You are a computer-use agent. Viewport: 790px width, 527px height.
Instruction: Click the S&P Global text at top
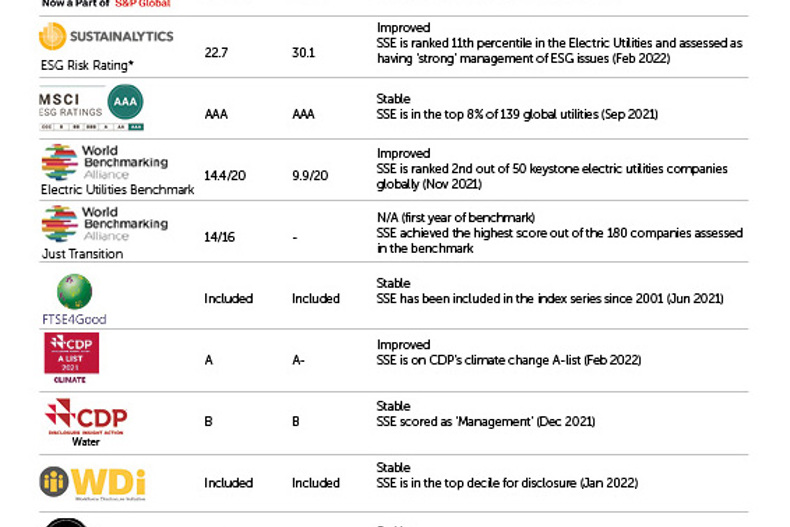point(143,4)
